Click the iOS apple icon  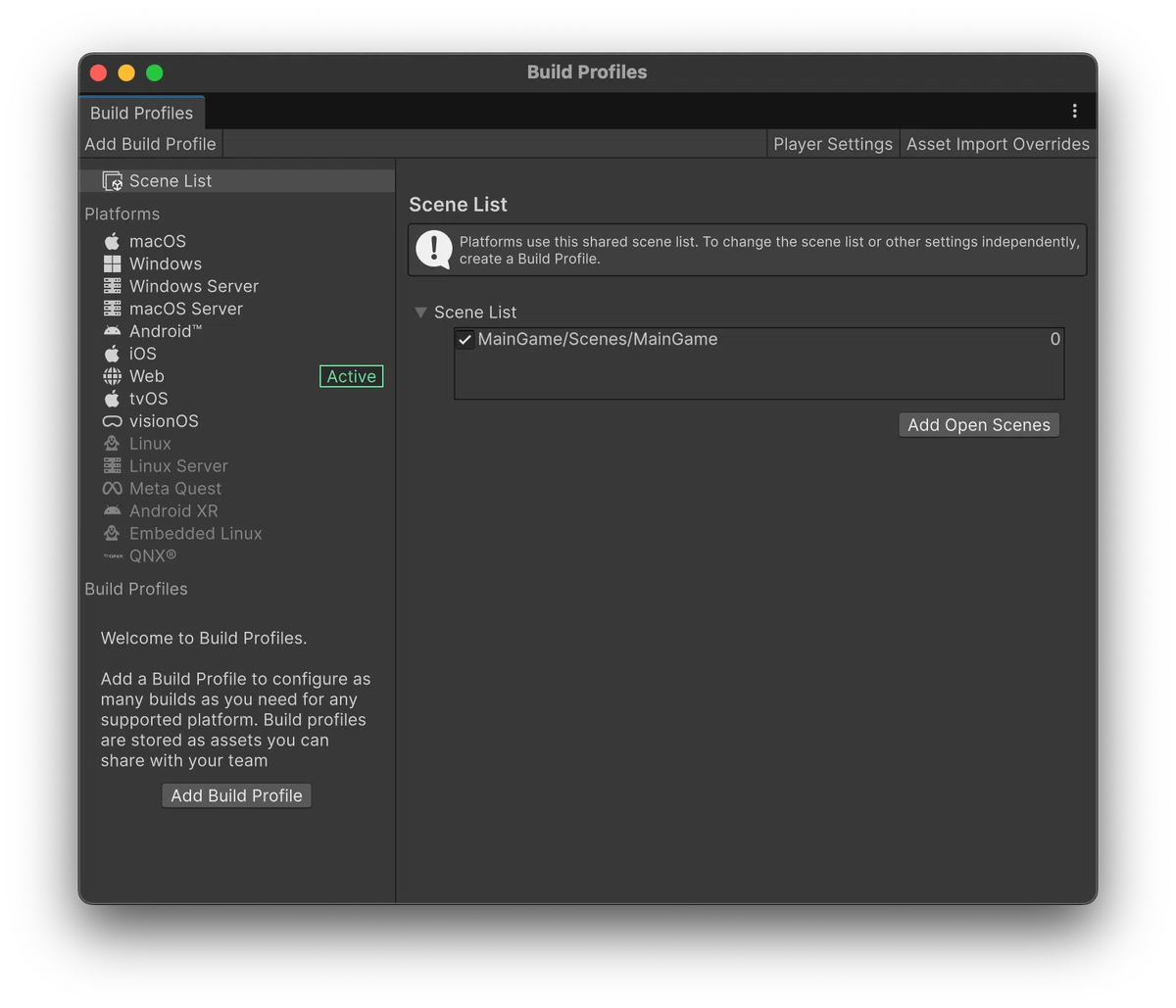pos(113,354)
